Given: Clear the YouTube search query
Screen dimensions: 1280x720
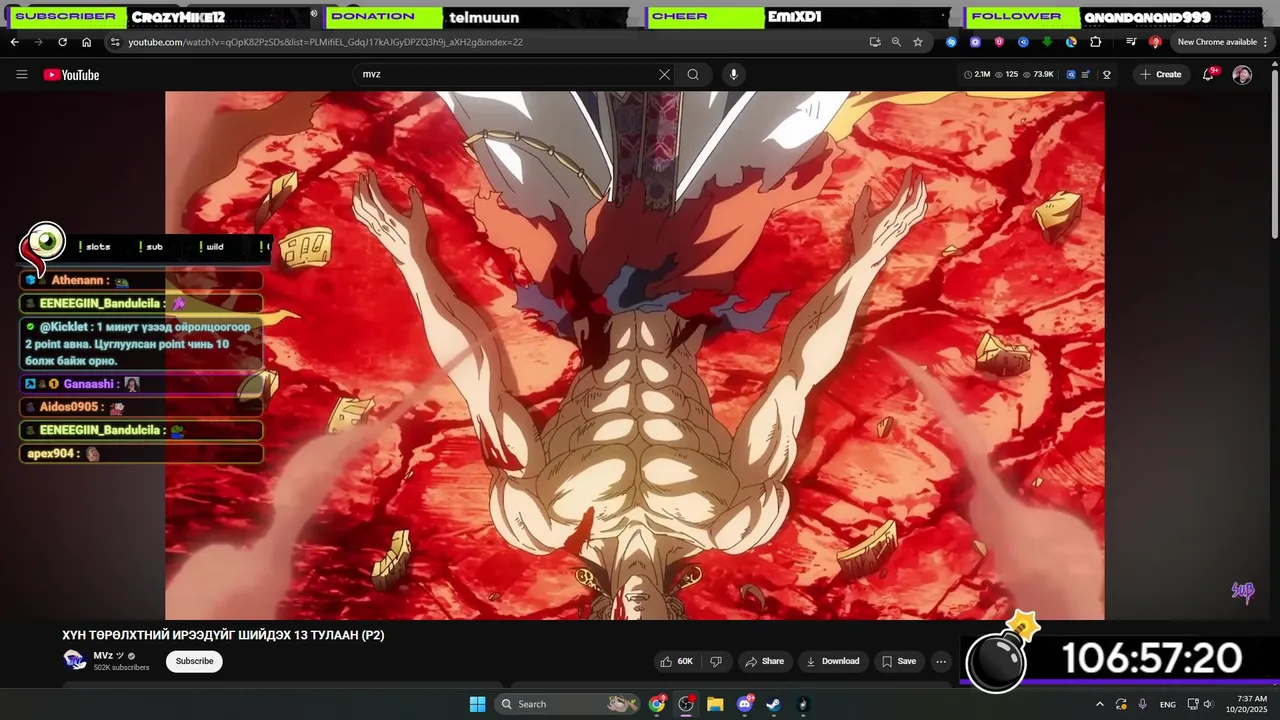Looking at the screenshot, I should click(x=664, y=74).
